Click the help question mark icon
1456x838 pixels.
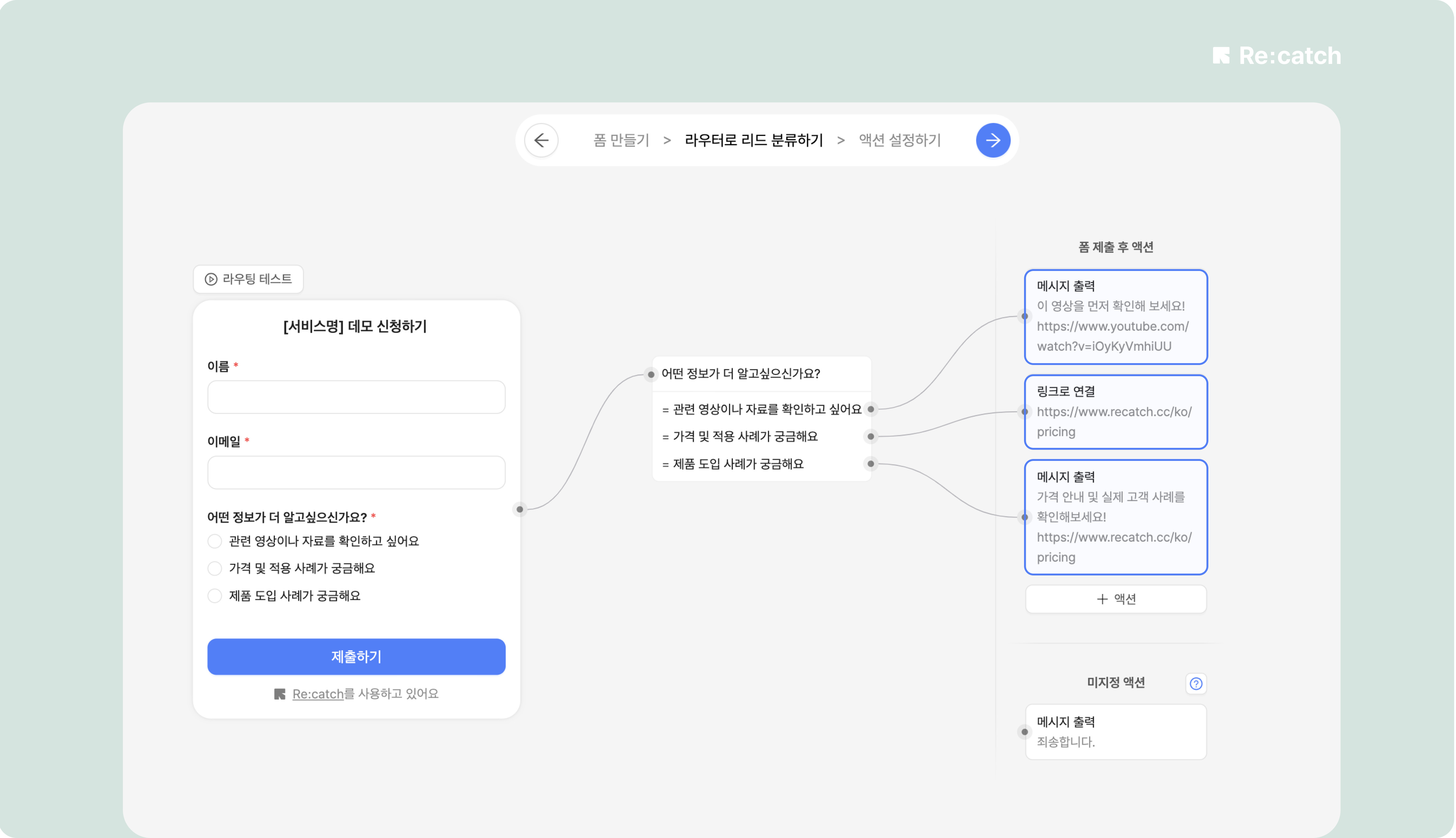point(1196,683)
